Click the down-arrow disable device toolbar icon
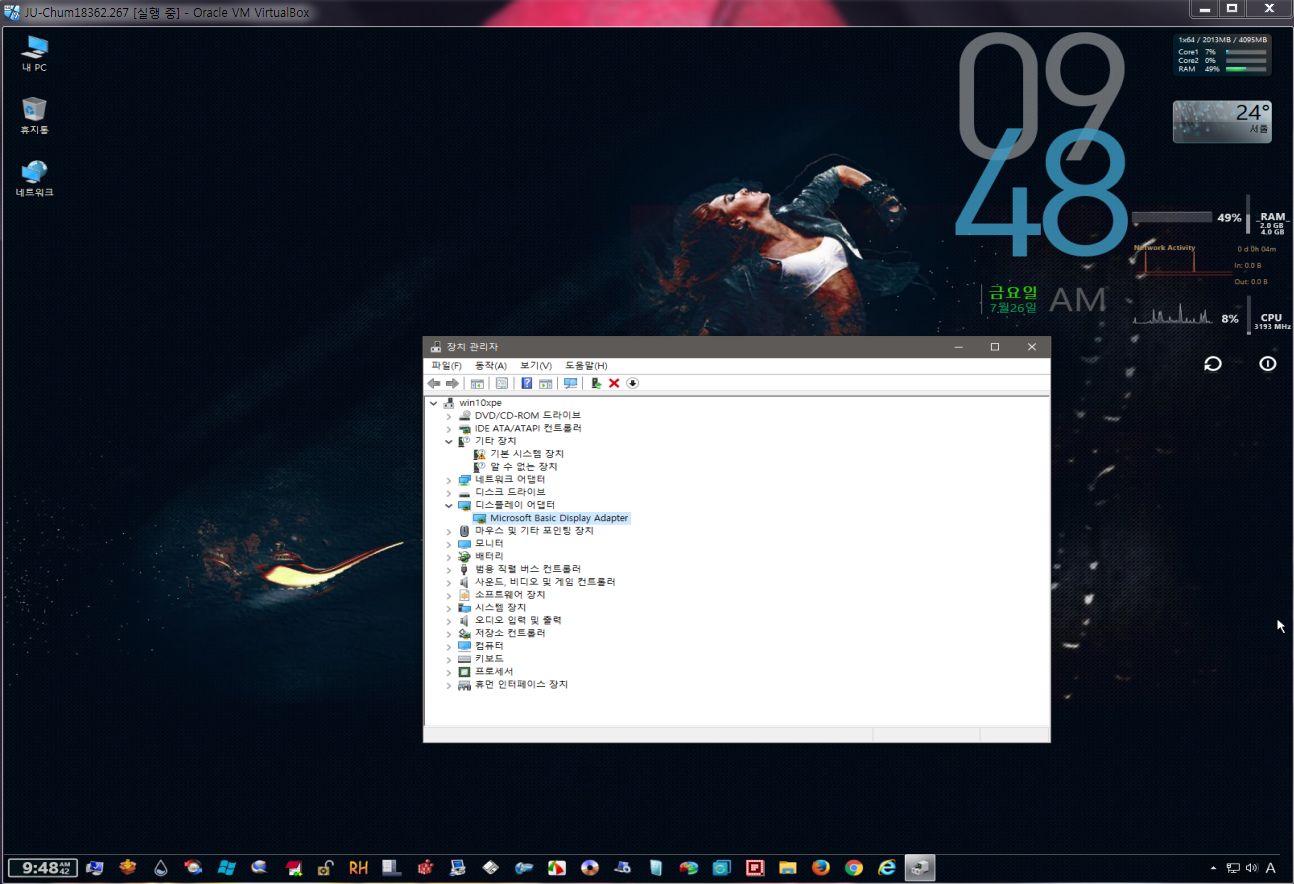This screenshot has width=1294, height=884. pos(632,383)
